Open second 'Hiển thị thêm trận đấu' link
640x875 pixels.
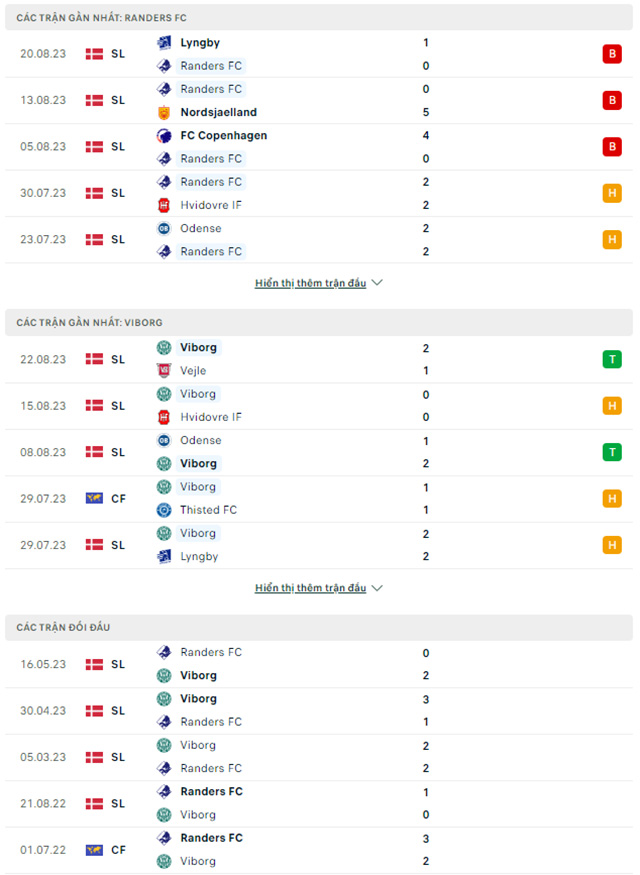tap(310, 588)
